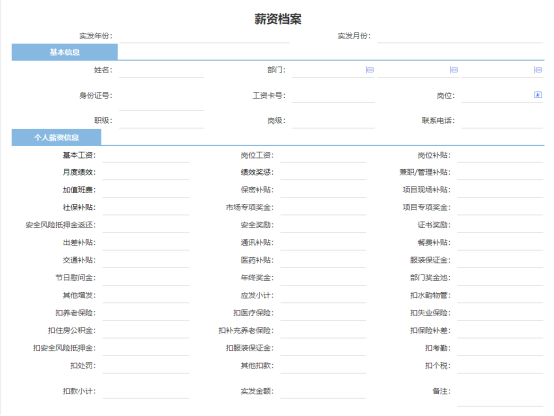Focus the 月度绩效 field
This screenshot has width=554, height=416.
tap(146, 173)
